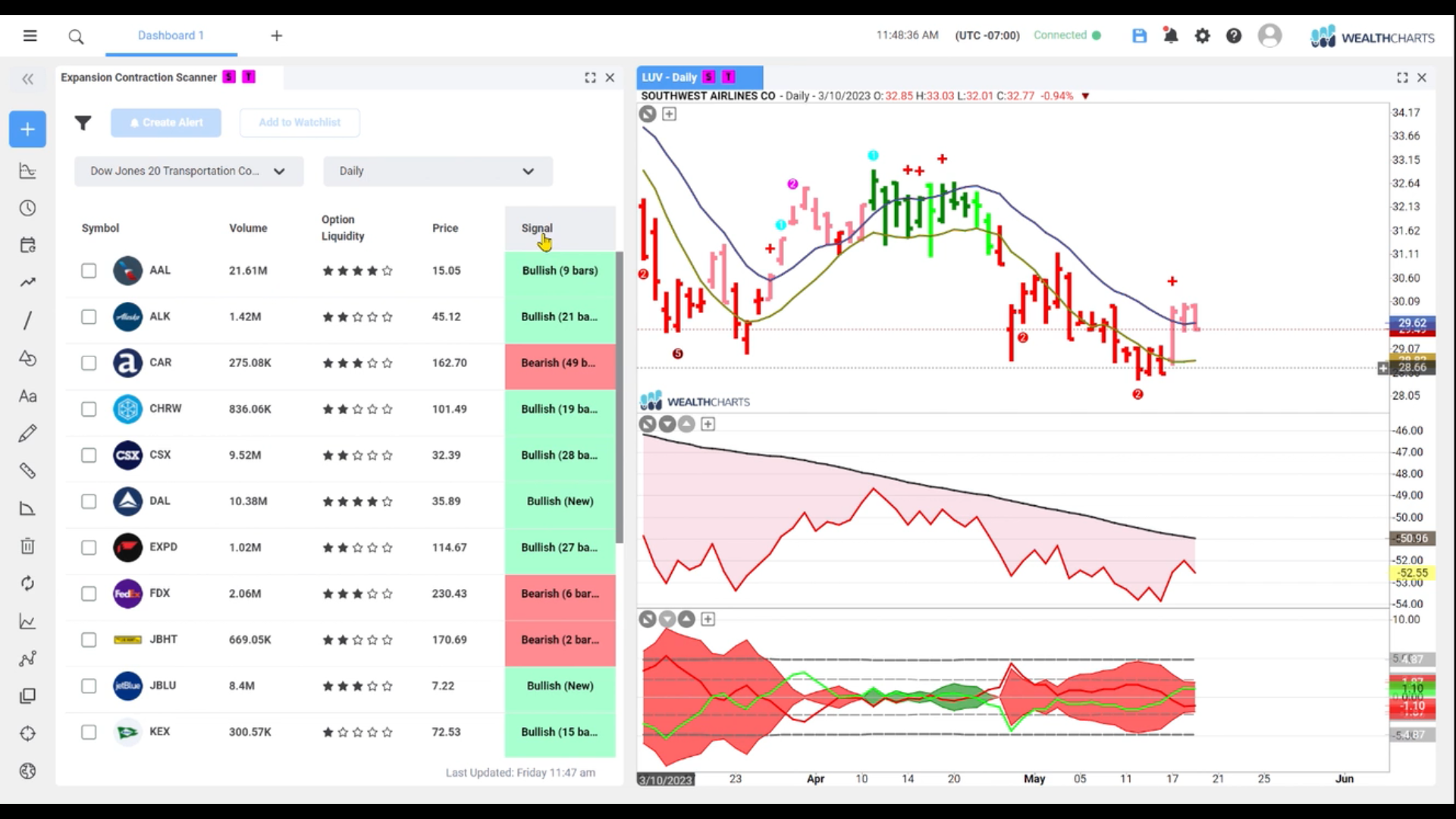1456x819 pixels.
Task: Check the ALK row checkbox
Action: [89, 317]
